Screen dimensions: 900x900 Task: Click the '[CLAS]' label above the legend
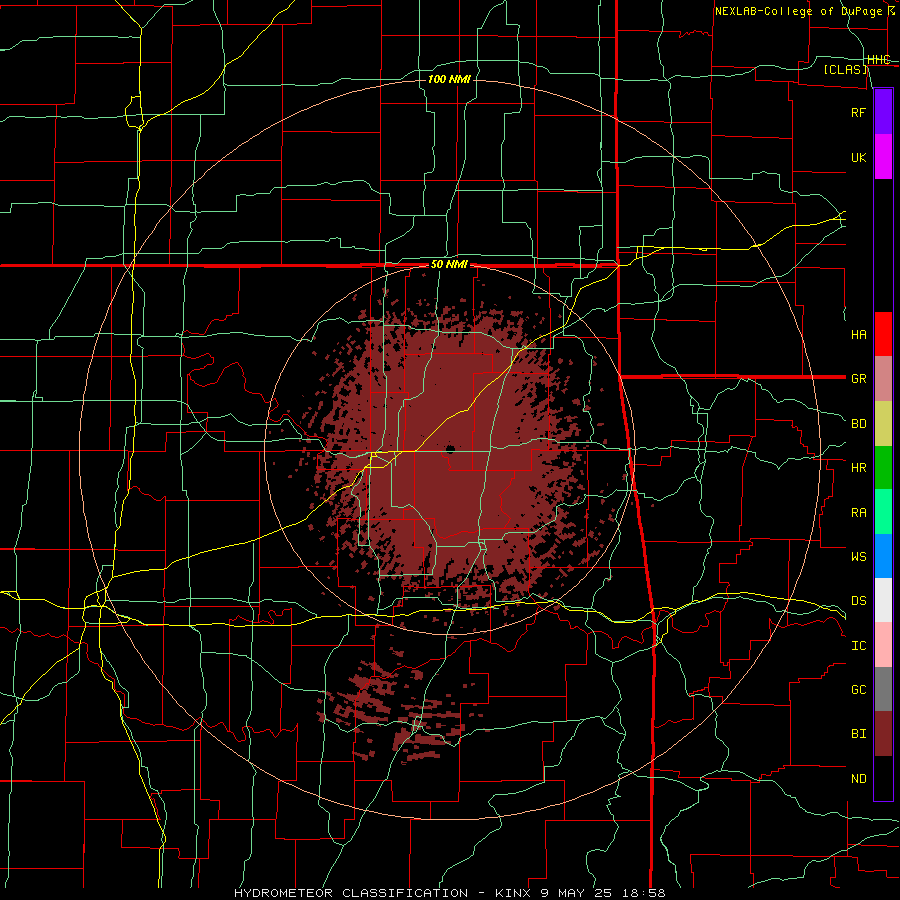click(845, 69)
